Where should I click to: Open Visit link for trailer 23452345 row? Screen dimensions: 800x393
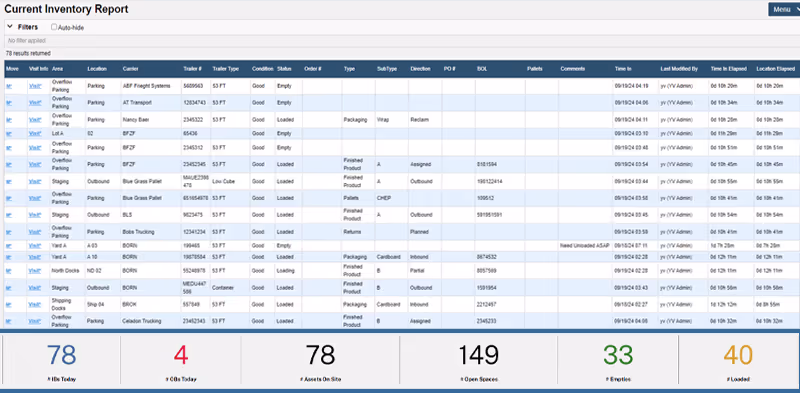35,165
